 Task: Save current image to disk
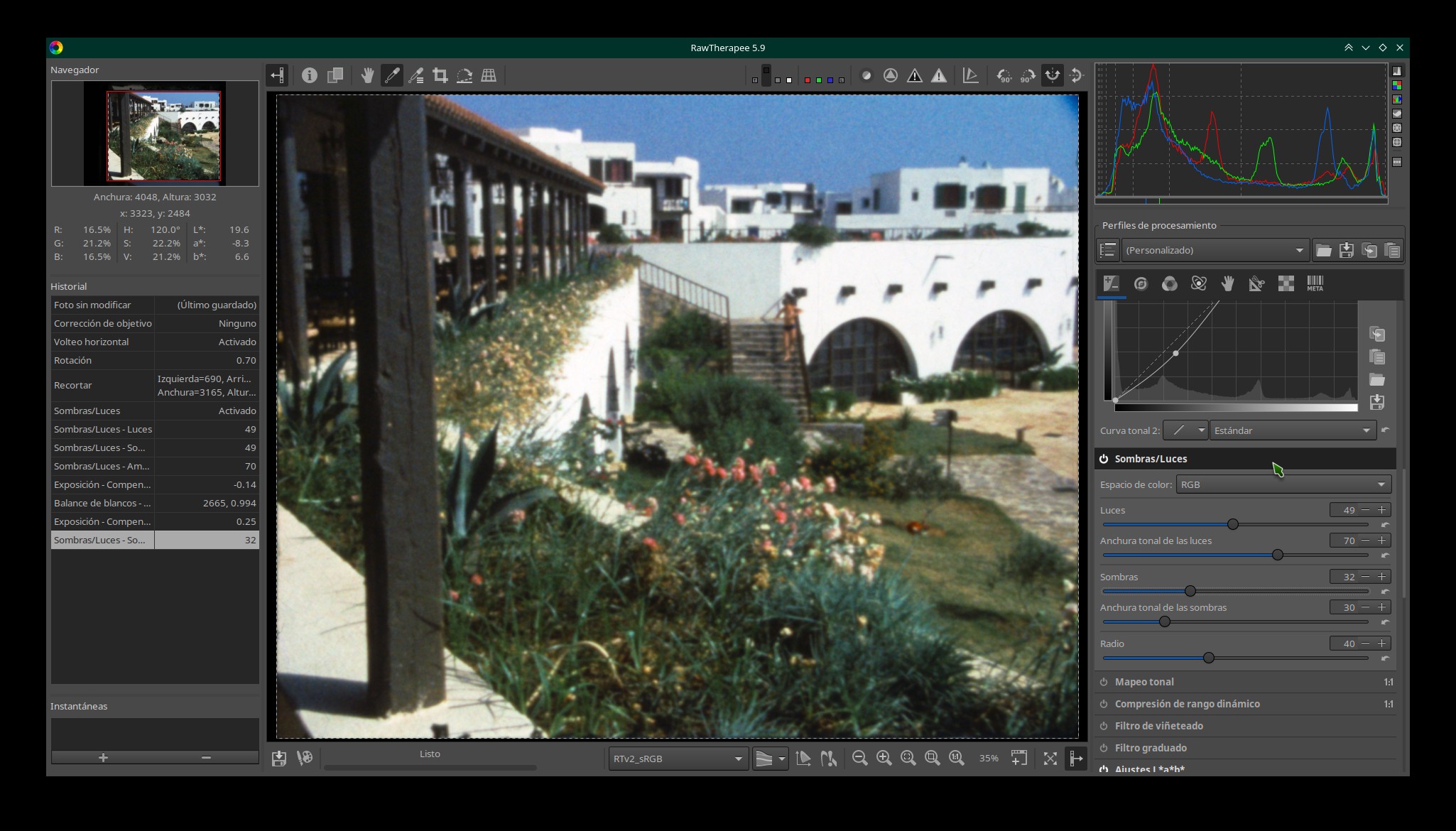coord(278,759)
